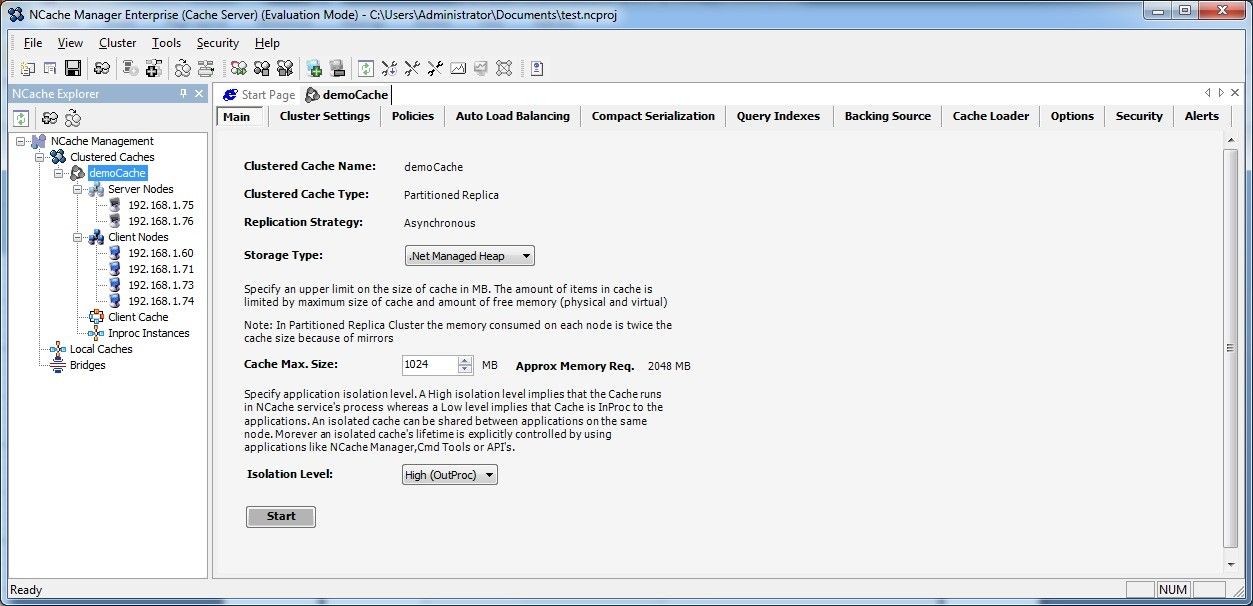Open the Compact Serialization tab
The height and width of the screenshot is (606, 1253).
653,116
